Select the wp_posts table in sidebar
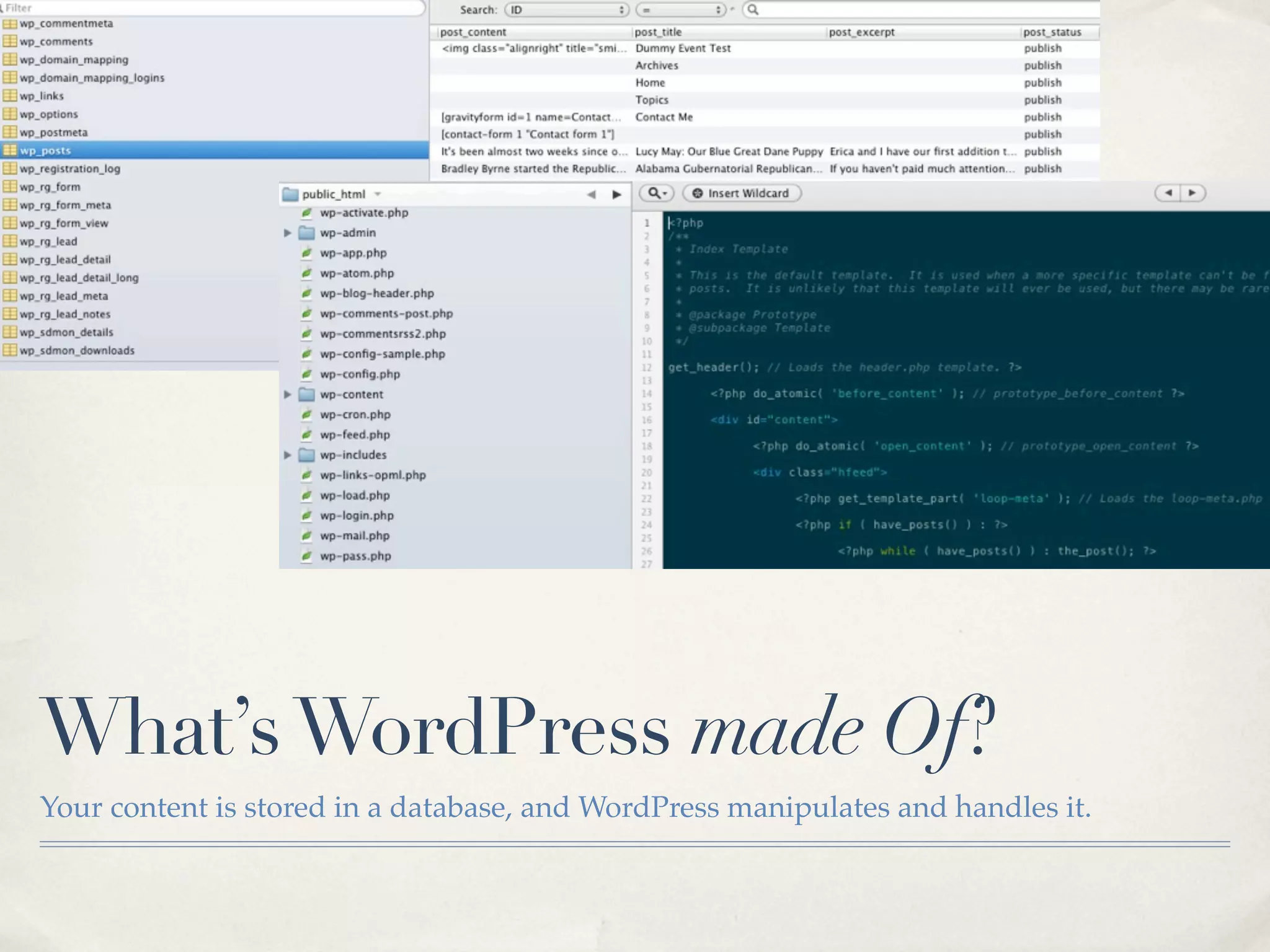1270x952 pixels. click(215, 150)
